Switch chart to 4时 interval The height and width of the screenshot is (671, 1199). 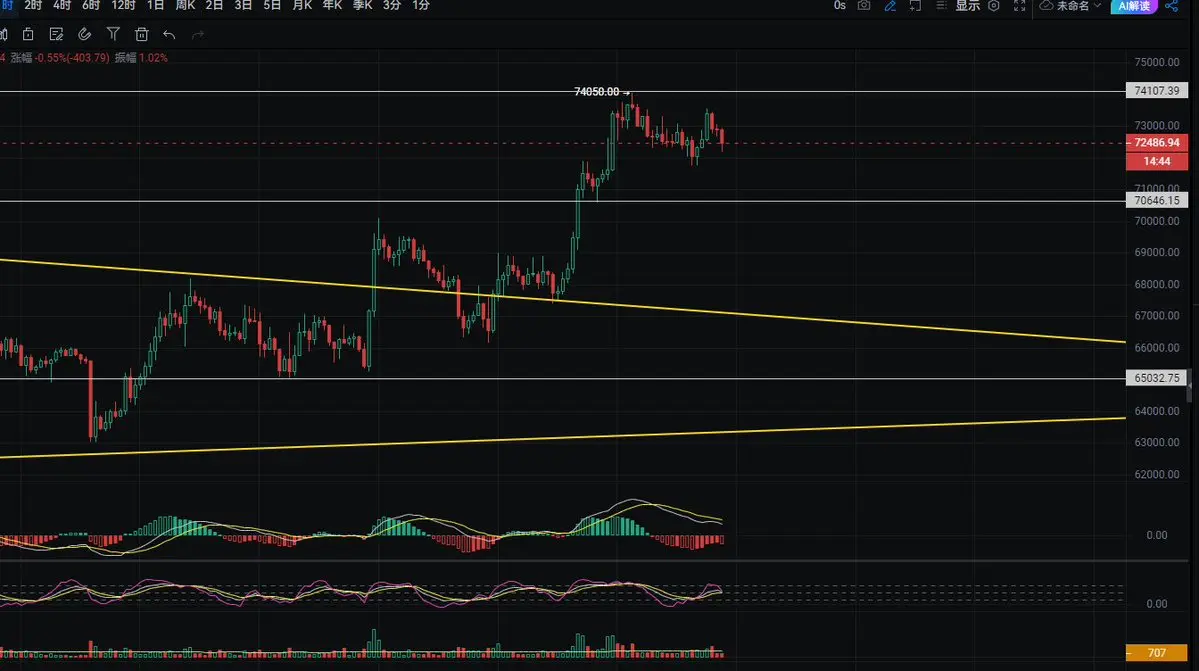click(62, 5)
